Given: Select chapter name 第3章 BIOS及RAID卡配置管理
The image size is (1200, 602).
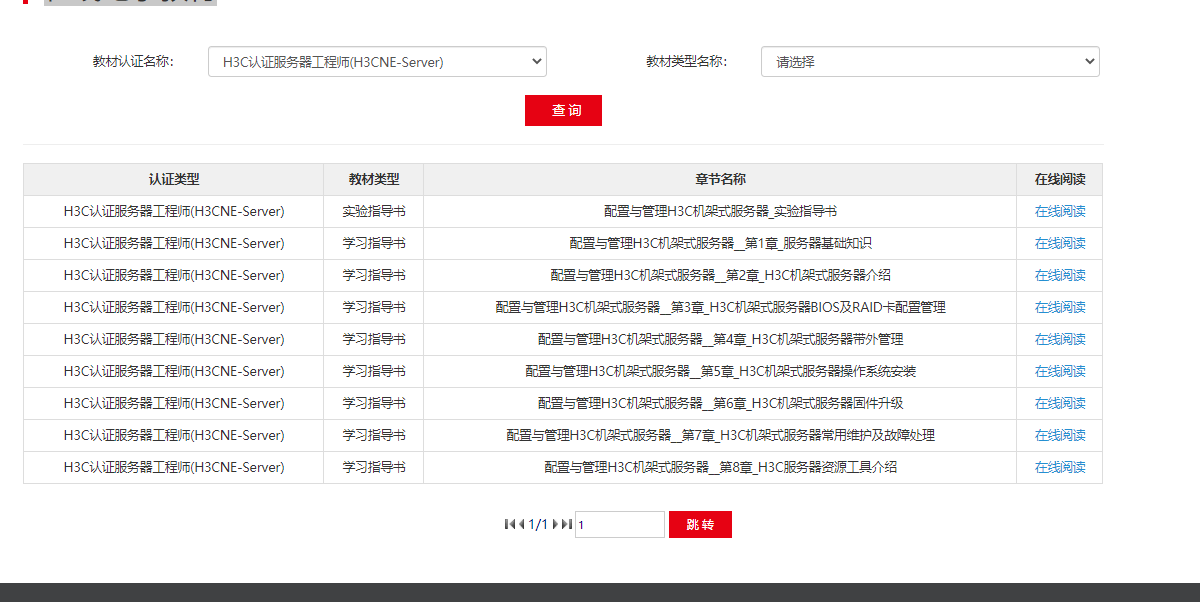Looking at the screenshot, I should pos(720,307).
